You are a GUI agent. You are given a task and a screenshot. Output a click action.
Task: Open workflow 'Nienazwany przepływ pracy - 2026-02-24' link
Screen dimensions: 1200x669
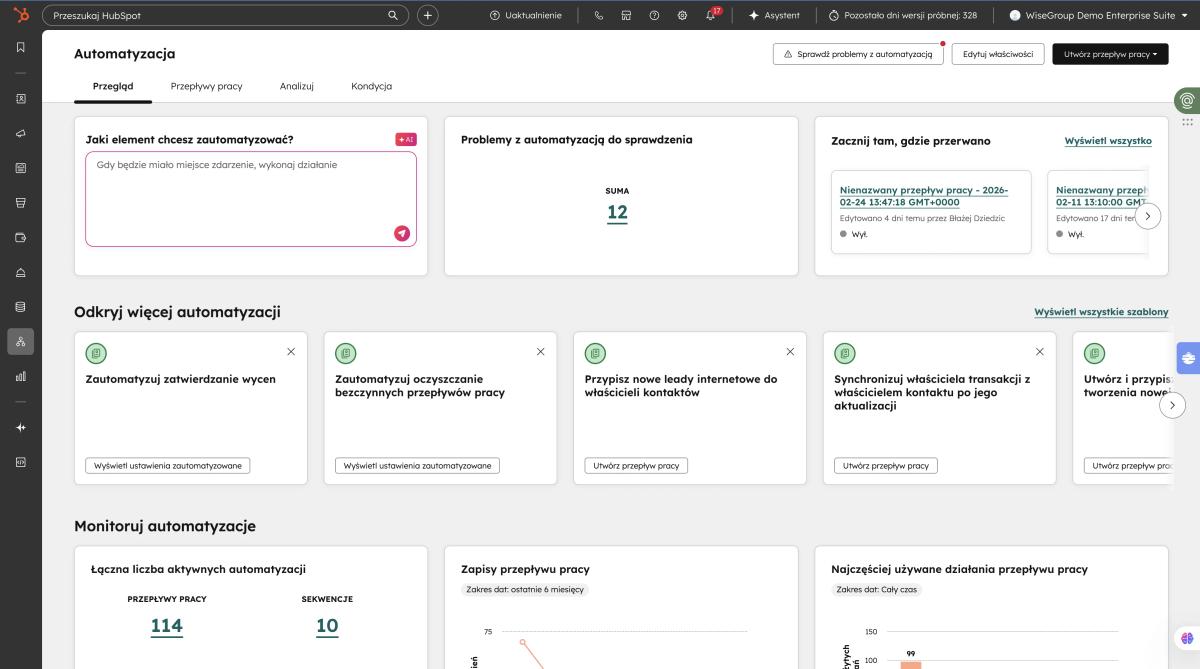[x=924, y=196]
